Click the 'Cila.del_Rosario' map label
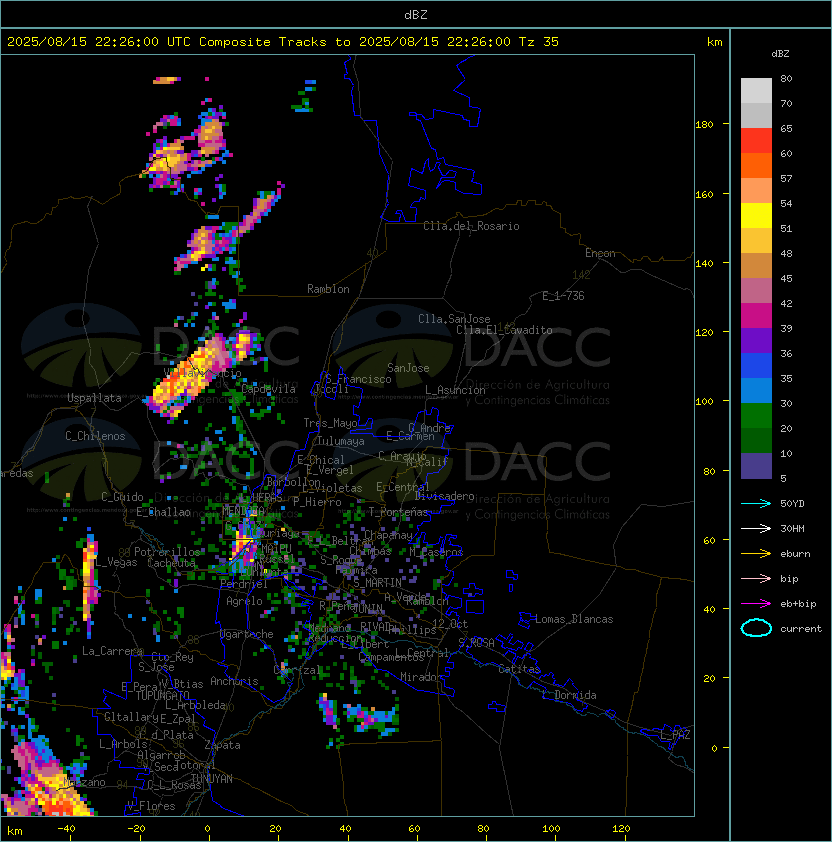The image size is (832, 842). coord(471,226)
